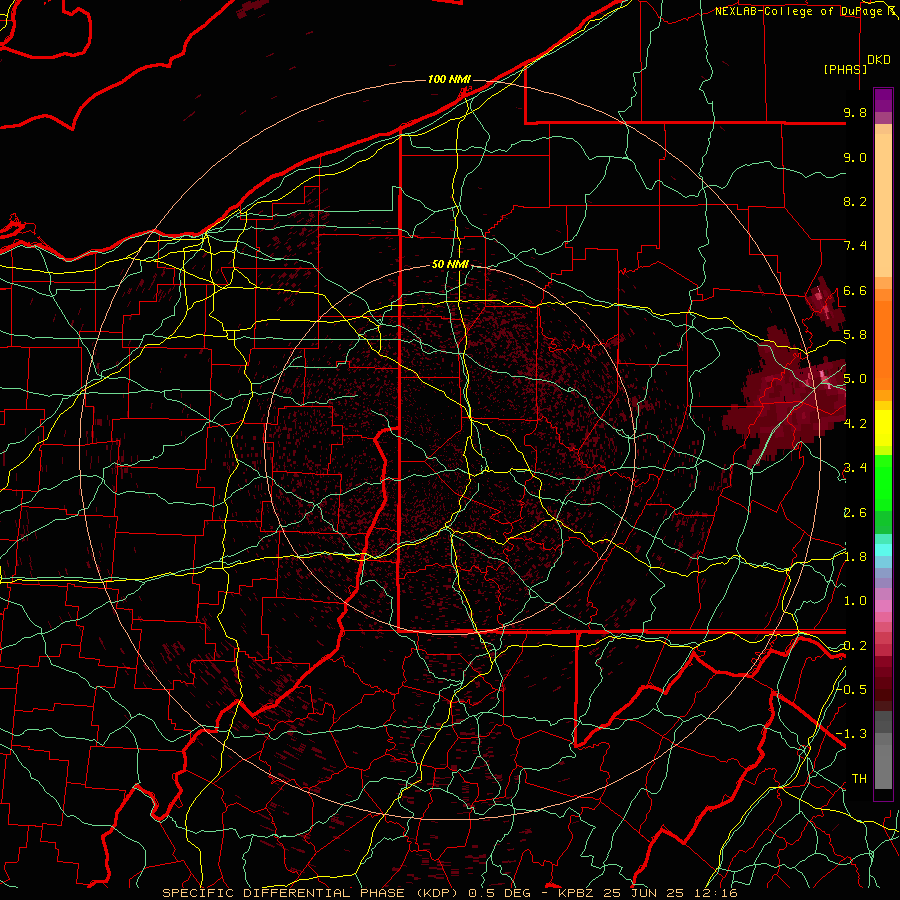Screen dimensions: 900x900
Task: Click the 2.6 legend value
Action: pyautogui.click(x=855, y=513)
